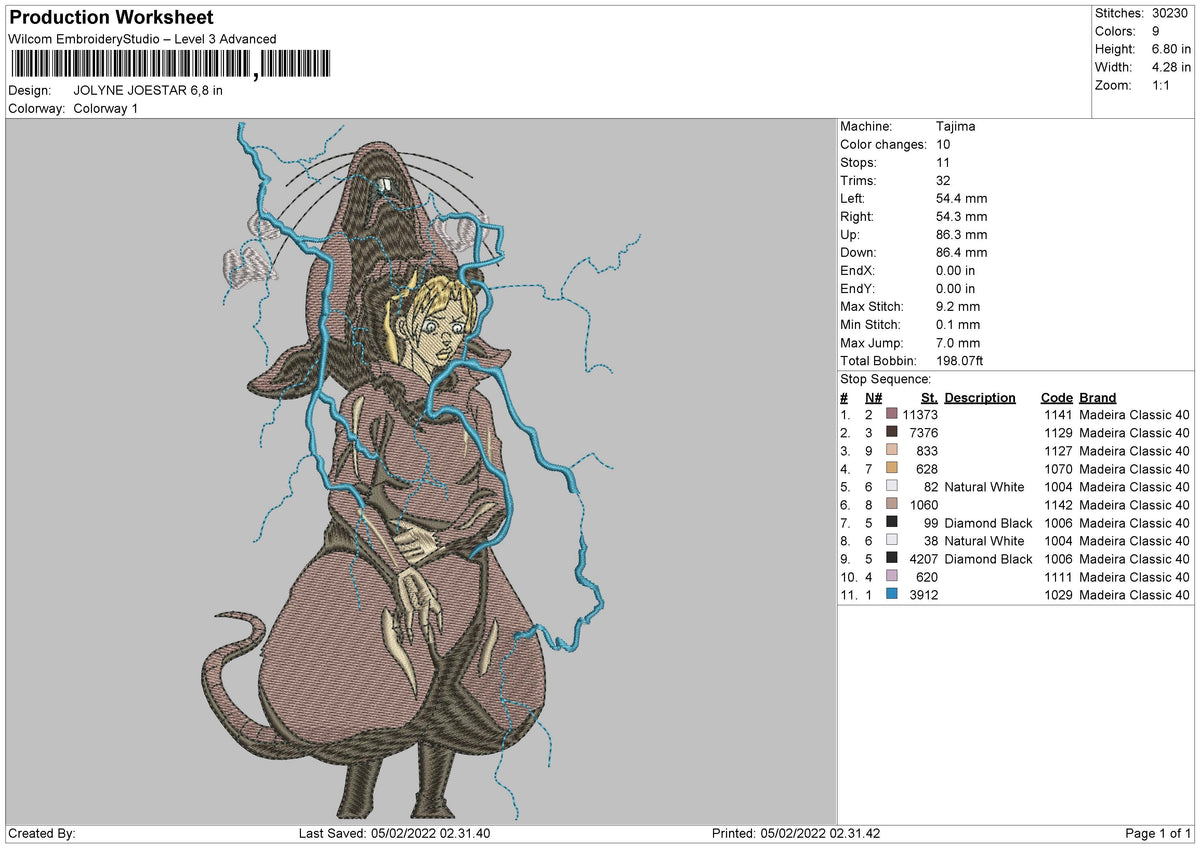Select the Natural White swatch in row 5
This screenshot has height=848, width=1200.
[x=892, y=486]
